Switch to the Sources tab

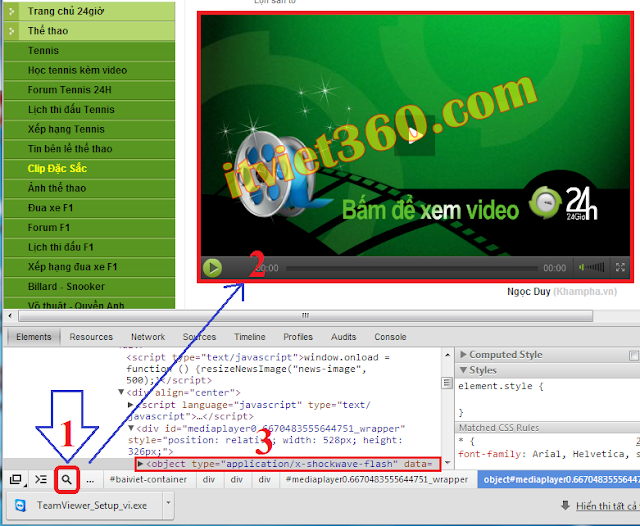pos(199,337)
